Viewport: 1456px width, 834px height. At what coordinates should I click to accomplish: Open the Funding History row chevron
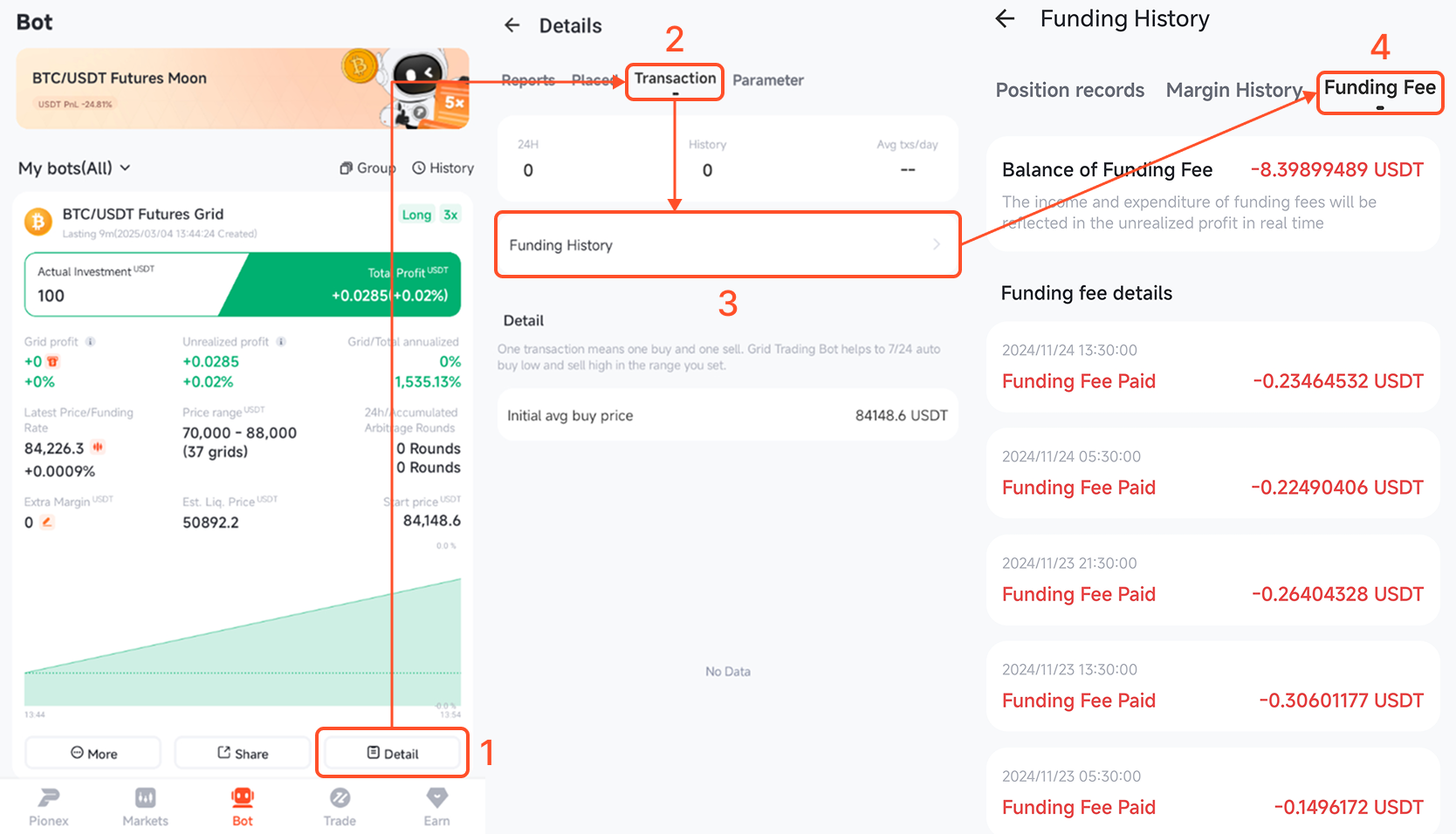(937, 245)
